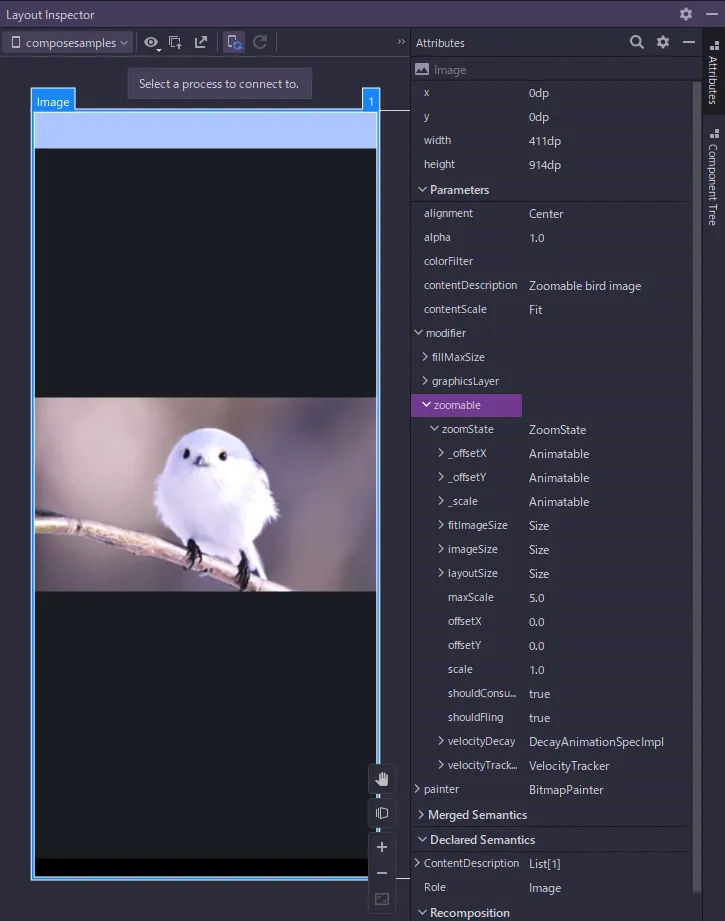Click the Load Overlay icon
Screen dimensions: 725x921
pos(176,43)
